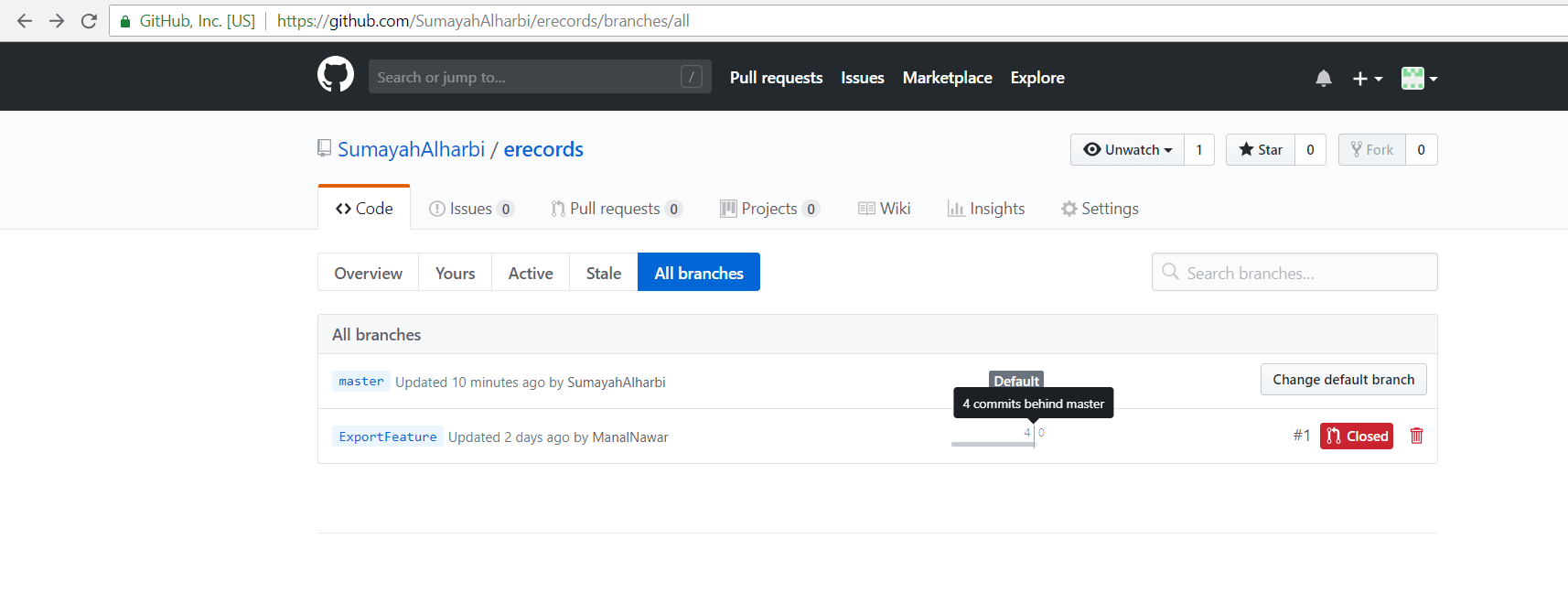This screenshot has height=593, width=1568.
Task: Open the Unwatch dropdown
Action: [1127, 150]
